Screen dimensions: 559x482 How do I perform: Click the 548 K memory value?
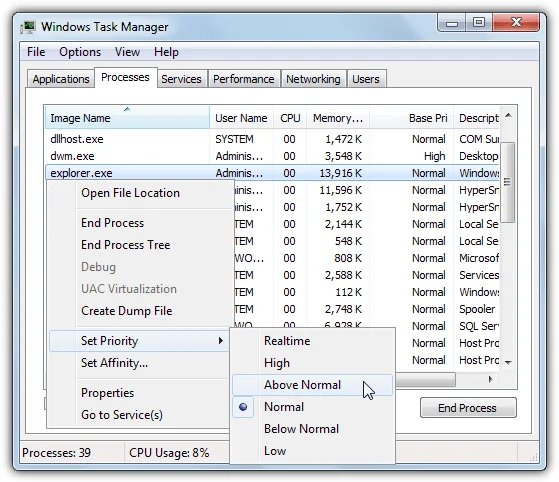(x=348, y=241)
